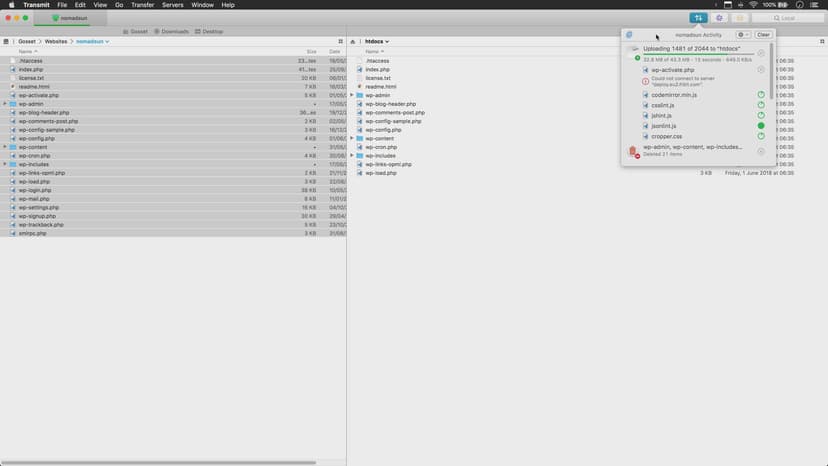Click the server home icon beside htdocs

click(x=353, y=41)
